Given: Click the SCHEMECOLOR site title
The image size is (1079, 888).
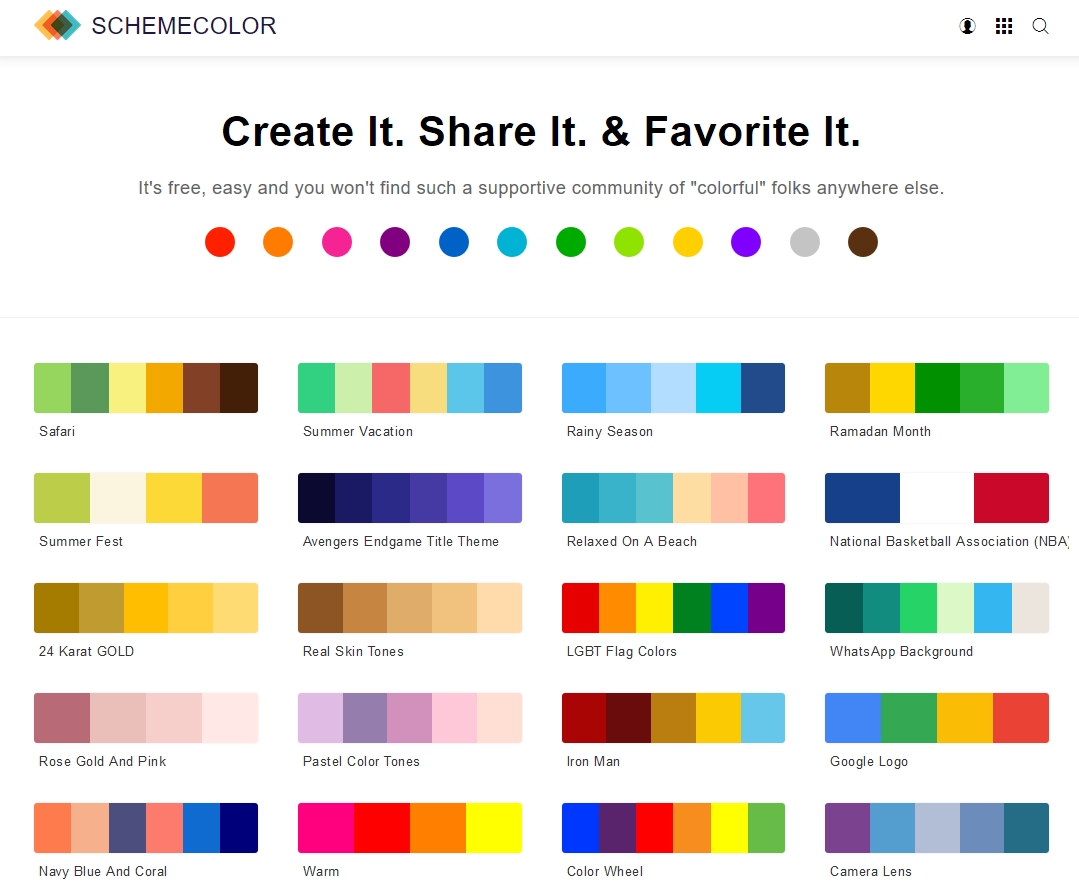Looking at the screenshot, I should [184, 27].
